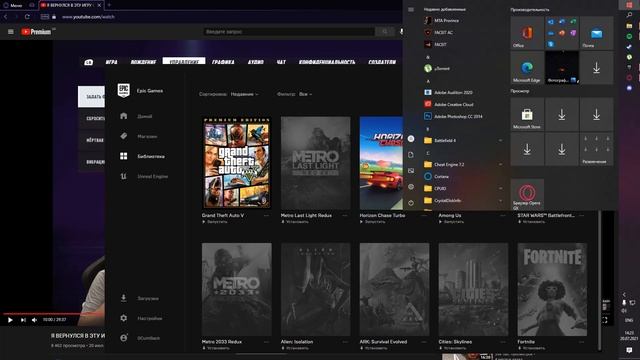Open the Home page icon in Epic launcher sidebar

[x=124, y=116]
